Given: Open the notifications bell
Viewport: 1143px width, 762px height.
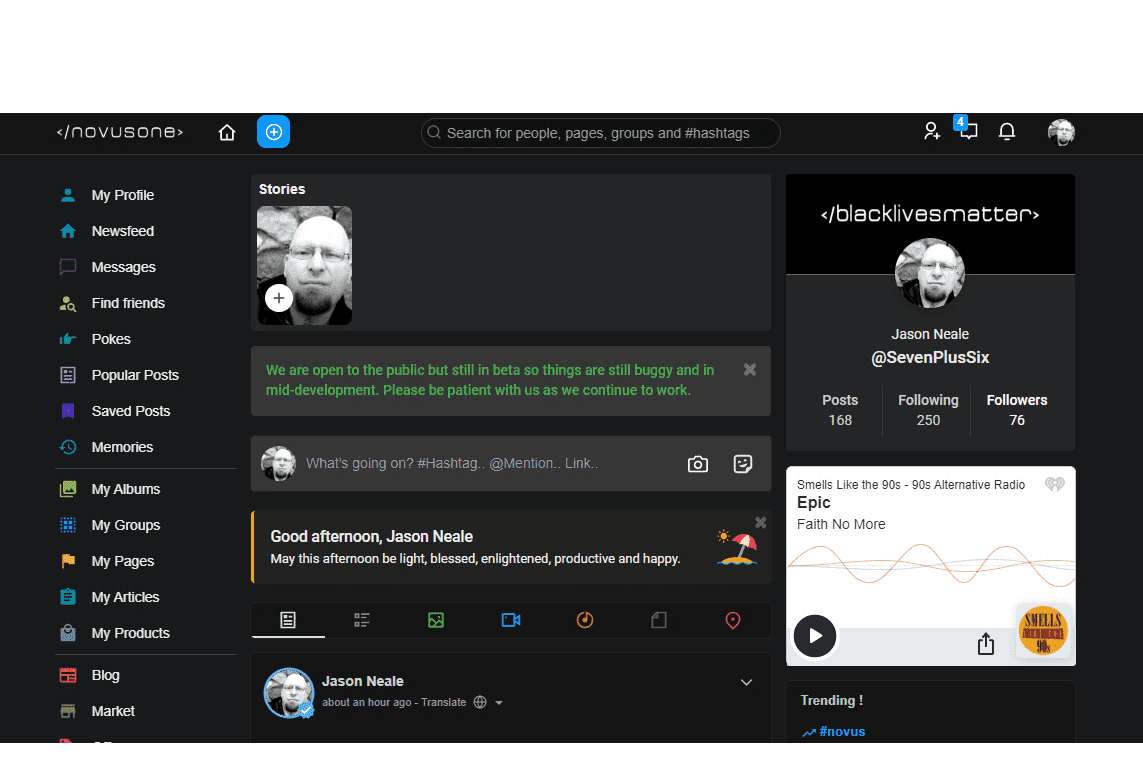Looking at the screenshot, I should pyautogui.click(x=1007, y=132).
